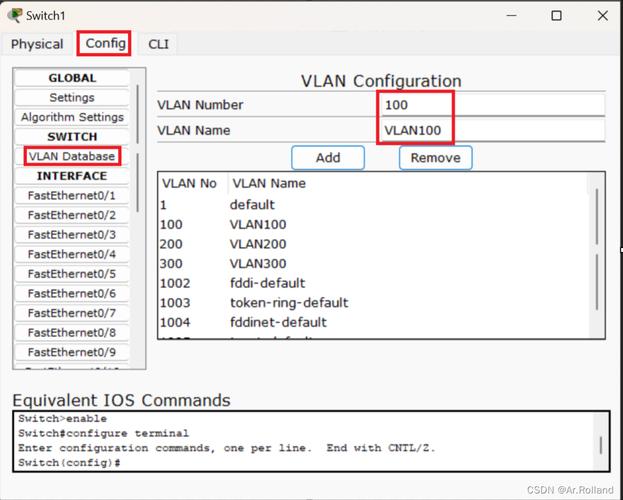
Task: Click the VLAN No column header
Action: click(x=190, y=183)
